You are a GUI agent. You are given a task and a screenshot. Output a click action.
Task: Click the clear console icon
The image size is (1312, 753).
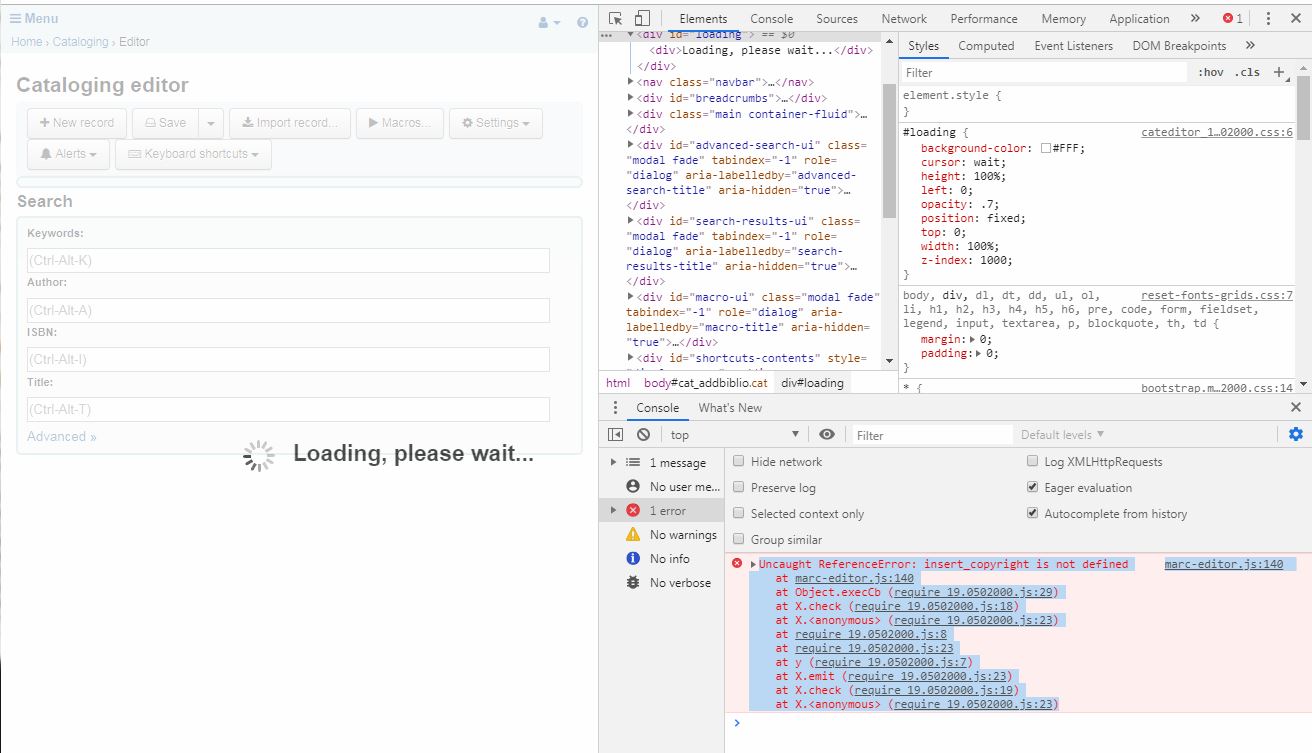tap(643, 435)
